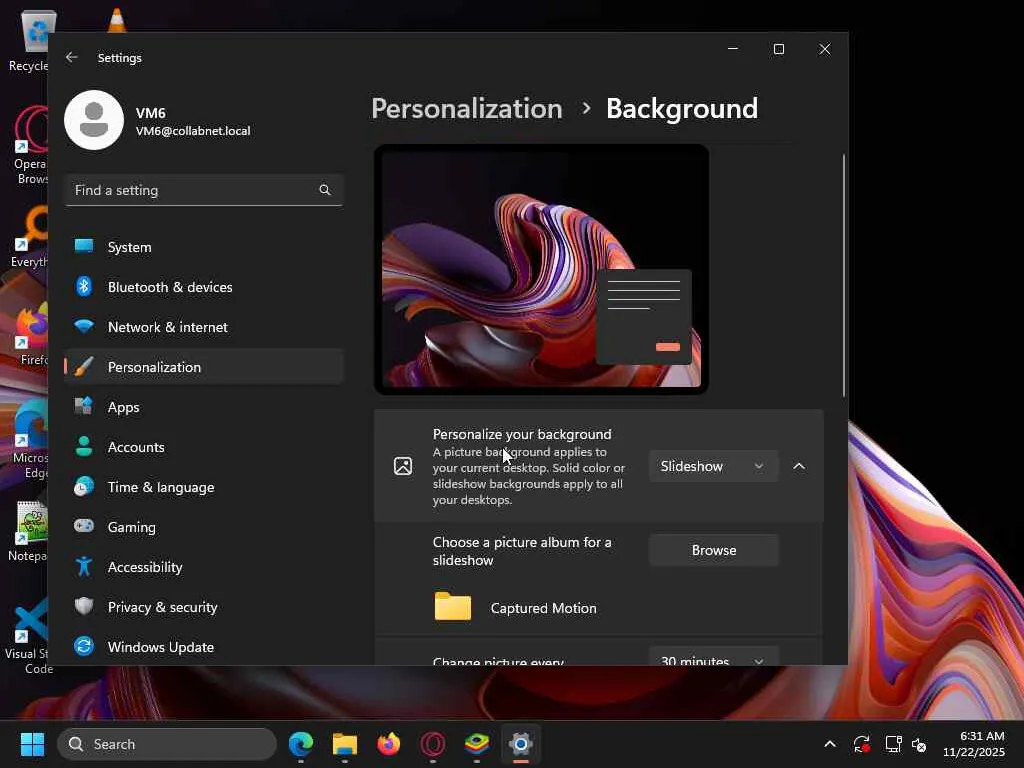This screenshot has height=768, width=1024.
Task: Open the Slideshow background type dropdown
Action: 712,466
